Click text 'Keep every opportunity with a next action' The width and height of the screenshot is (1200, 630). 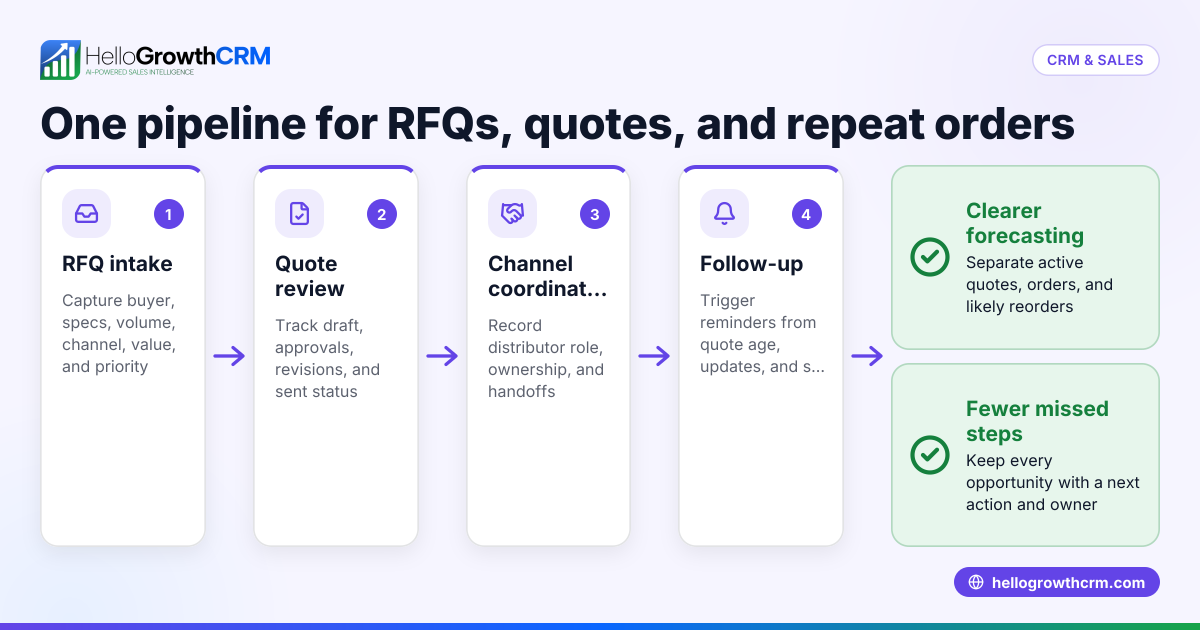pos(1053,483)
